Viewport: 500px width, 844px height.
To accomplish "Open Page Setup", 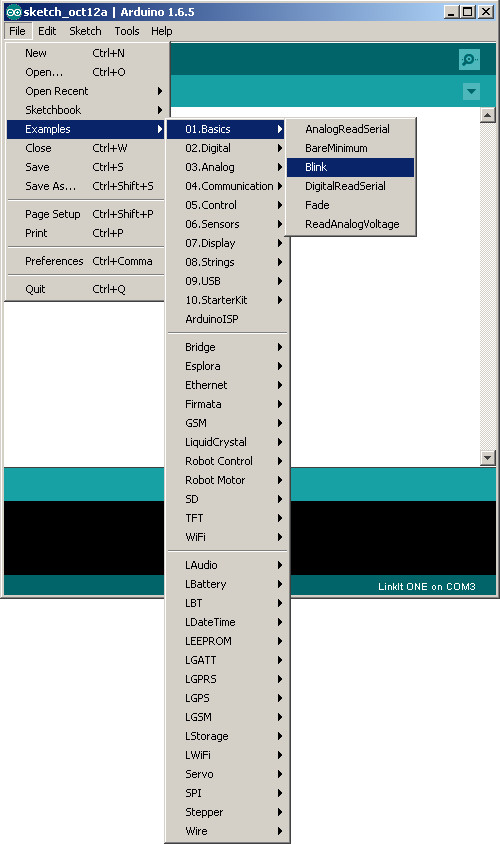I will [85, 214].
